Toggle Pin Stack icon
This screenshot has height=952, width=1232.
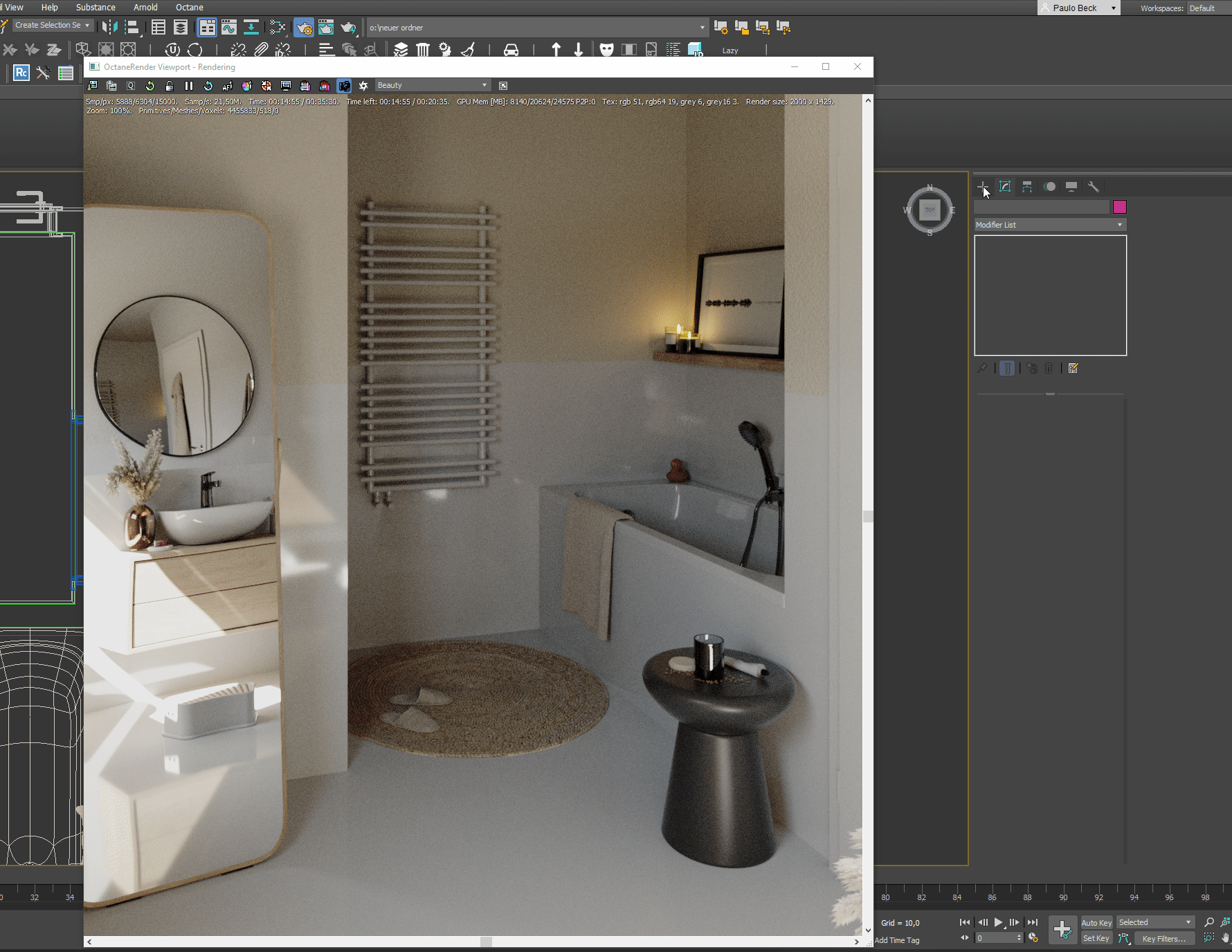coord(982,368)
